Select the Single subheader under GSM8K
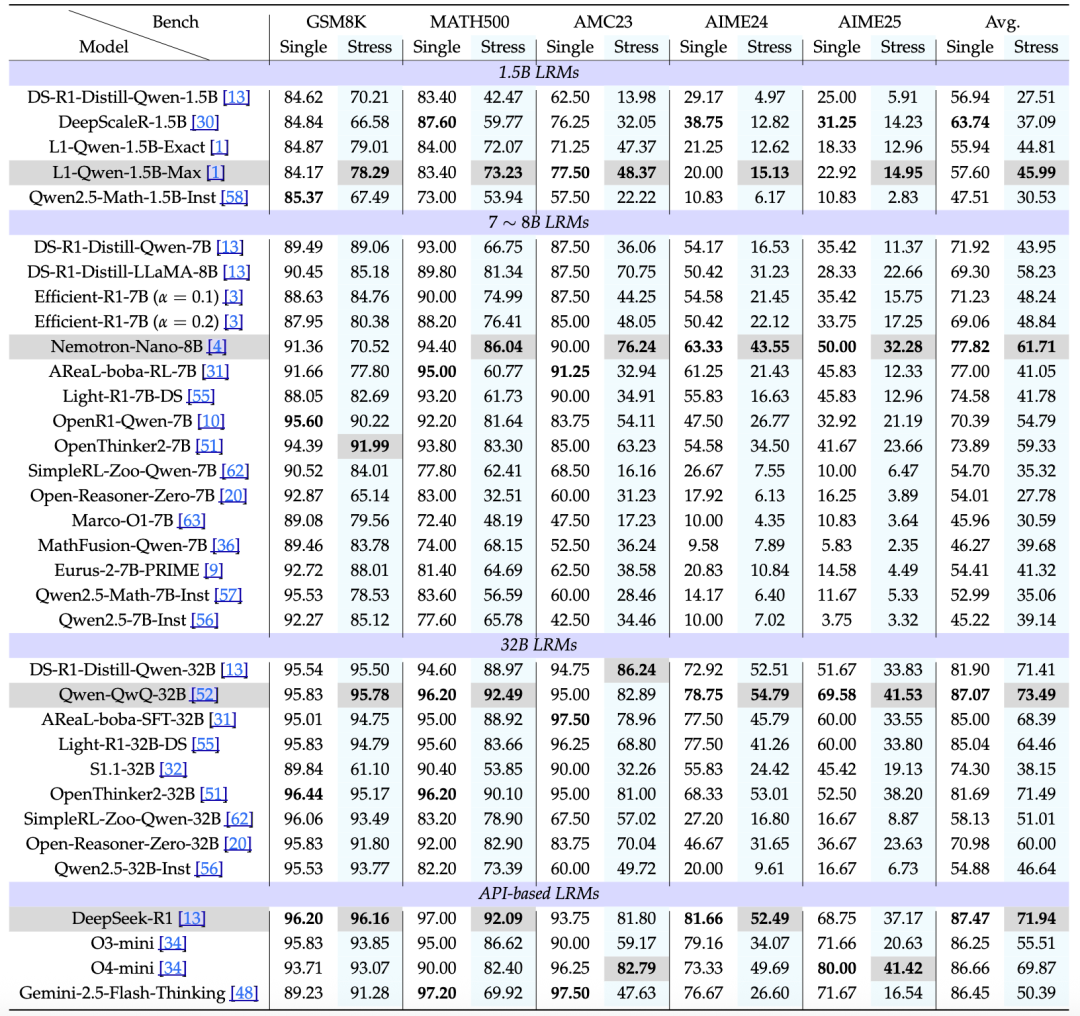 coord(303,48)
